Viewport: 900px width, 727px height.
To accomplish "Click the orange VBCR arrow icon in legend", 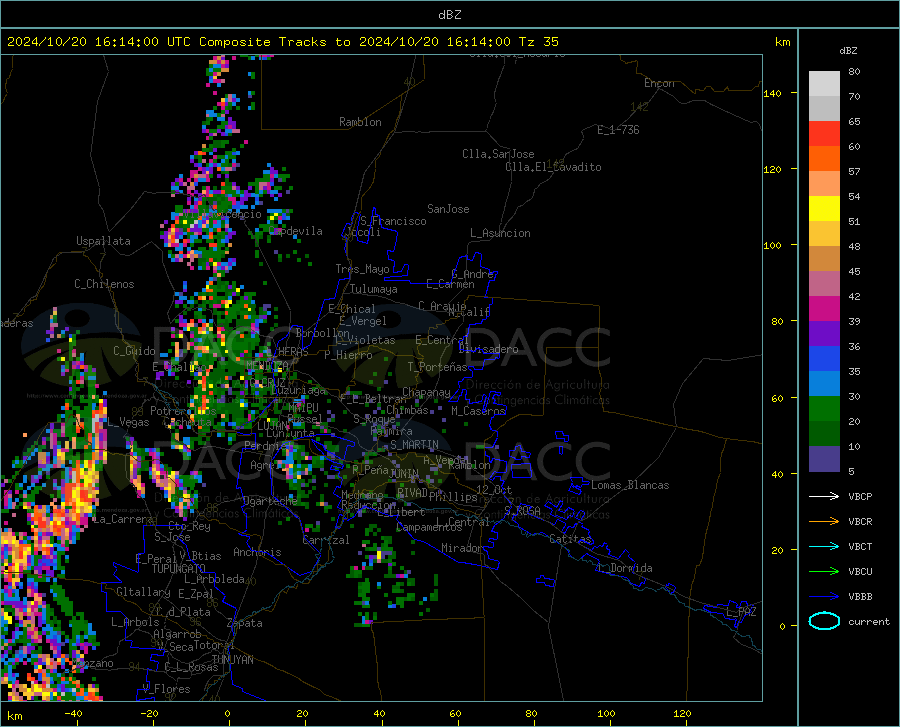I will click(824, 522).
